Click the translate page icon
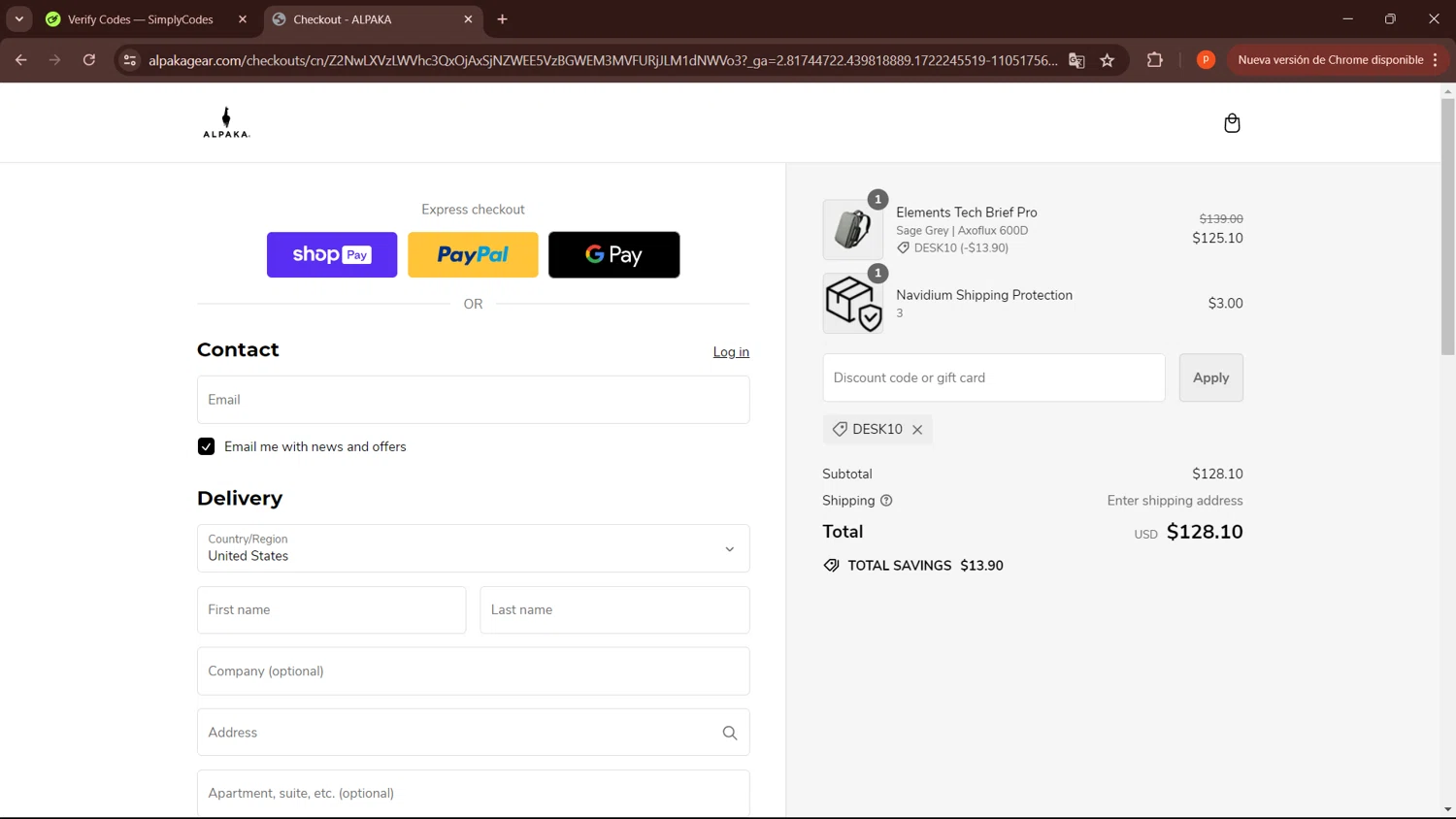The image size is (1456, 819). [1076, 60]
